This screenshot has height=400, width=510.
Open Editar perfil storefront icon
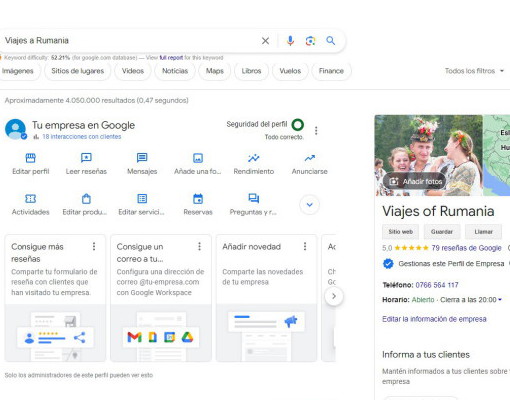coord(31,158)
